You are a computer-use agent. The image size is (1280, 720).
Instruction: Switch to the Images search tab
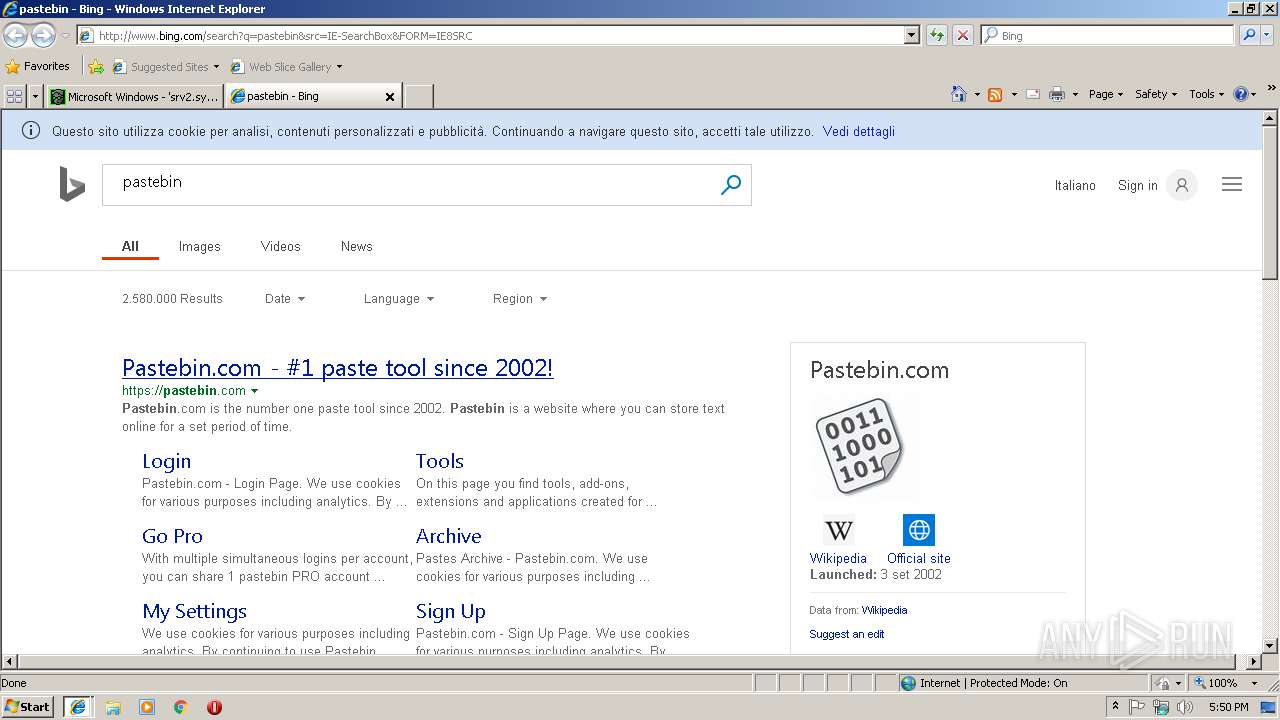(x=199, y=246)
